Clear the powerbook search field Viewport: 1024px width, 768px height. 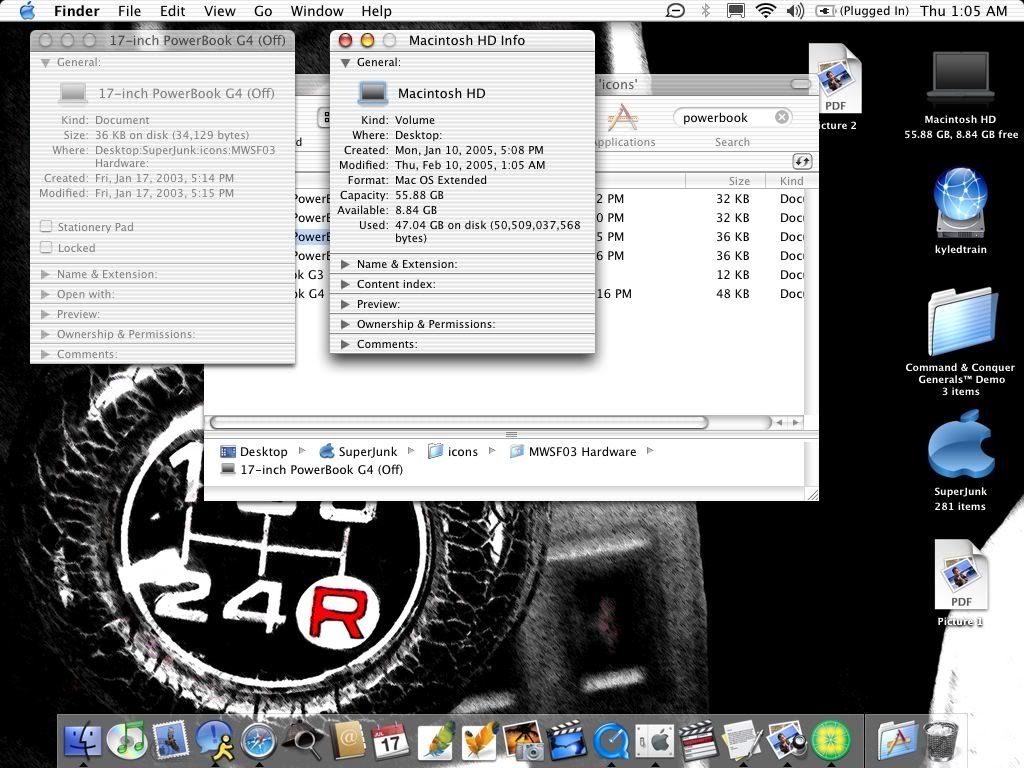pos(782,117)
